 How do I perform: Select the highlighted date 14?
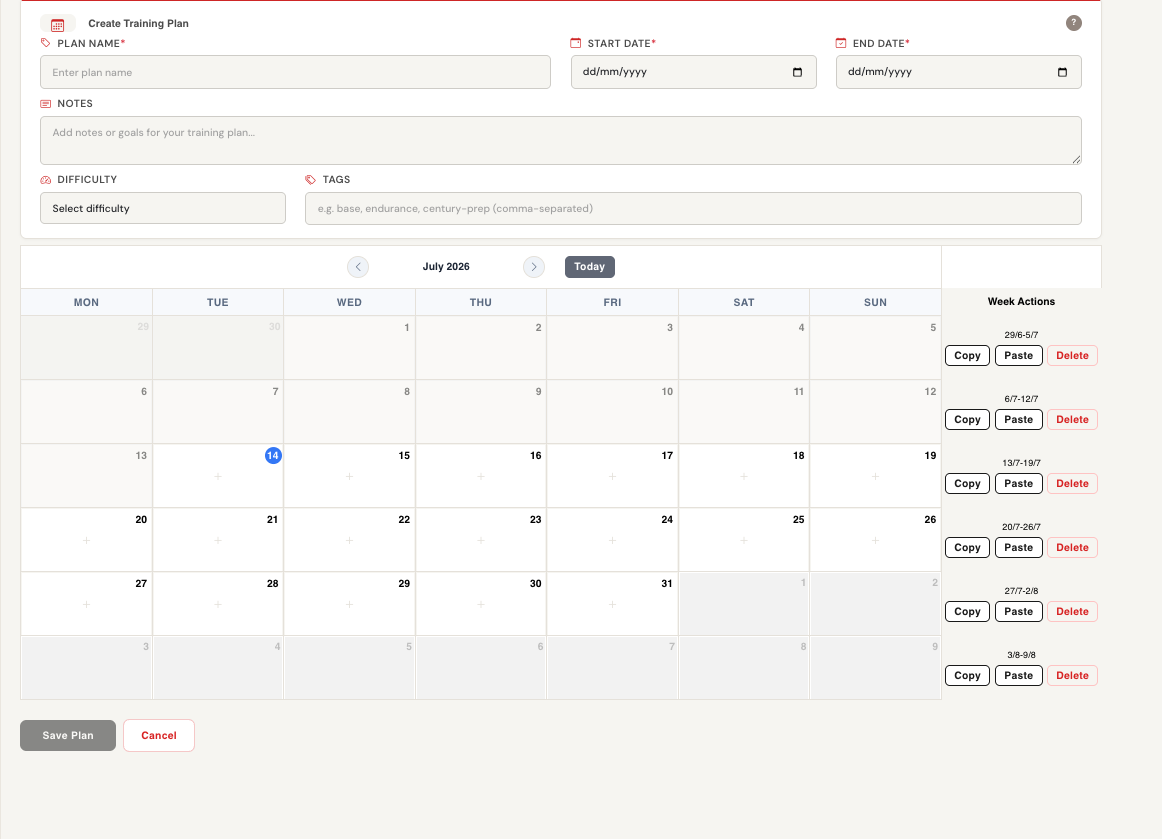273,455
